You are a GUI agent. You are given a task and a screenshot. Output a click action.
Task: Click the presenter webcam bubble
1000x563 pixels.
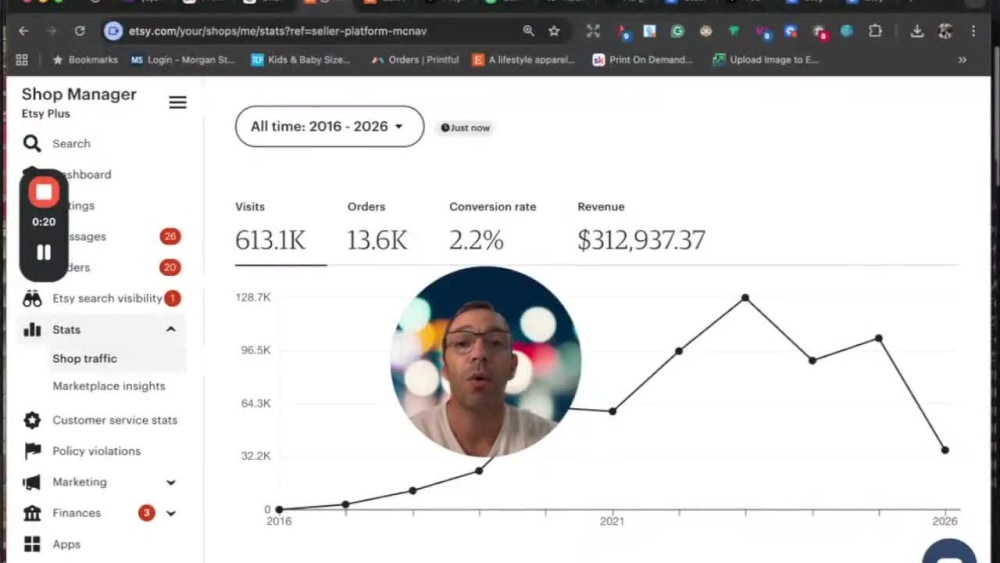[485, 362]
